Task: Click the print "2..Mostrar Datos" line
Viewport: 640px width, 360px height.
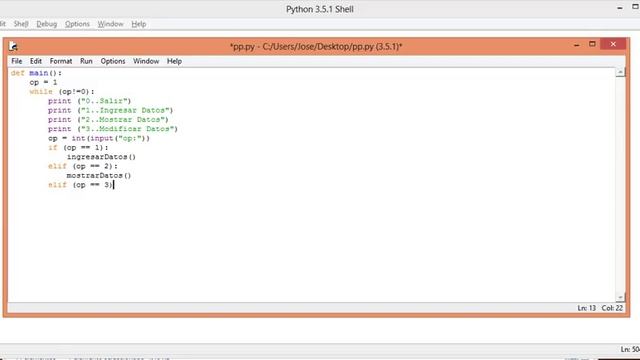Action: point(108,120)
